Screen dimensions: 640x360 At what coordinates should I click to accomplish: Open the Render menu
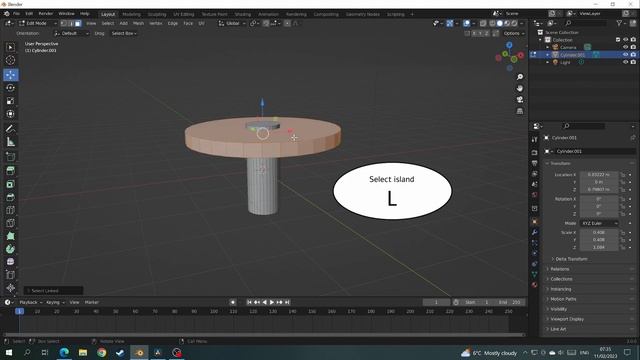46,13
